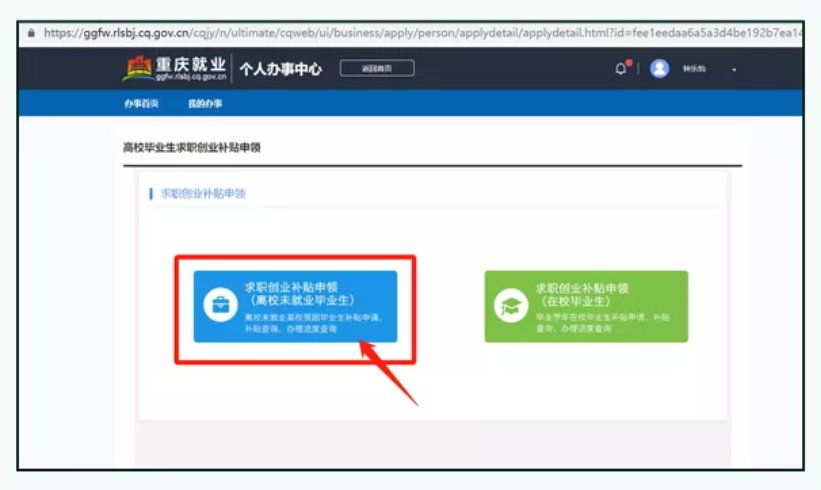Click the padlock icon in address bar
The width and height of the screenshot is (821, 490).
point(31,33)
